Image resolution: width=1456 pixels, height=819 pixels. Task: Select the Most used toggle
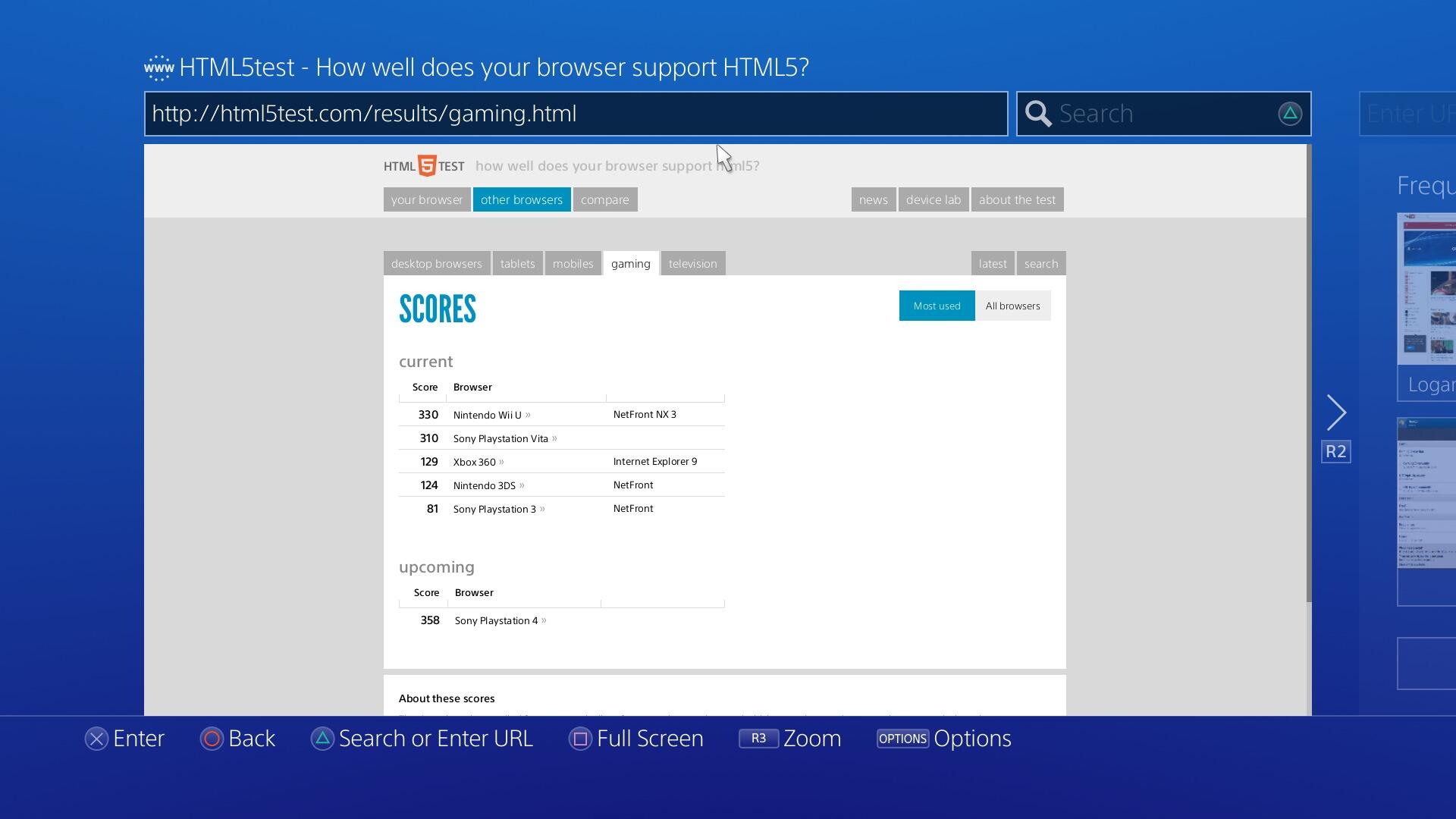(937, 306)
